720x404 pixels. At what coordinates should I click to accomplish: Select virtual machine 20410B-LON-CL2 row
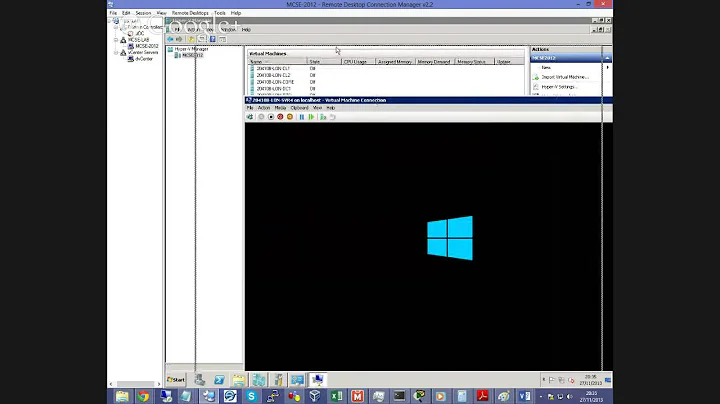coord(385,75)
